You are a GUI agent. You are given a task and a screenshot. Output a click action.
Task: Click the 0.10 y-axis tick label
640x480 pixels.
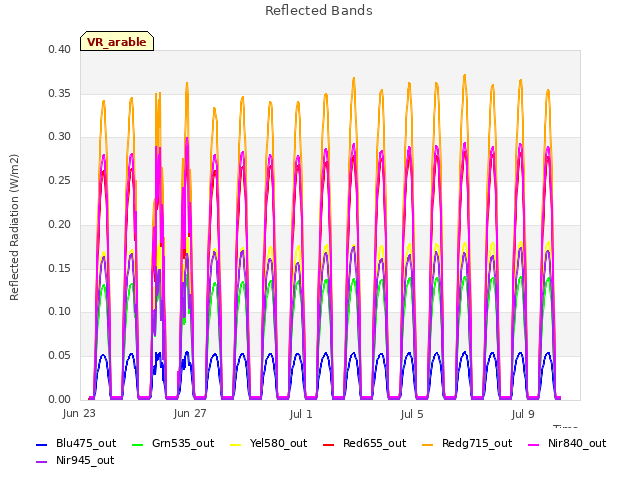(x=60, y=311)
